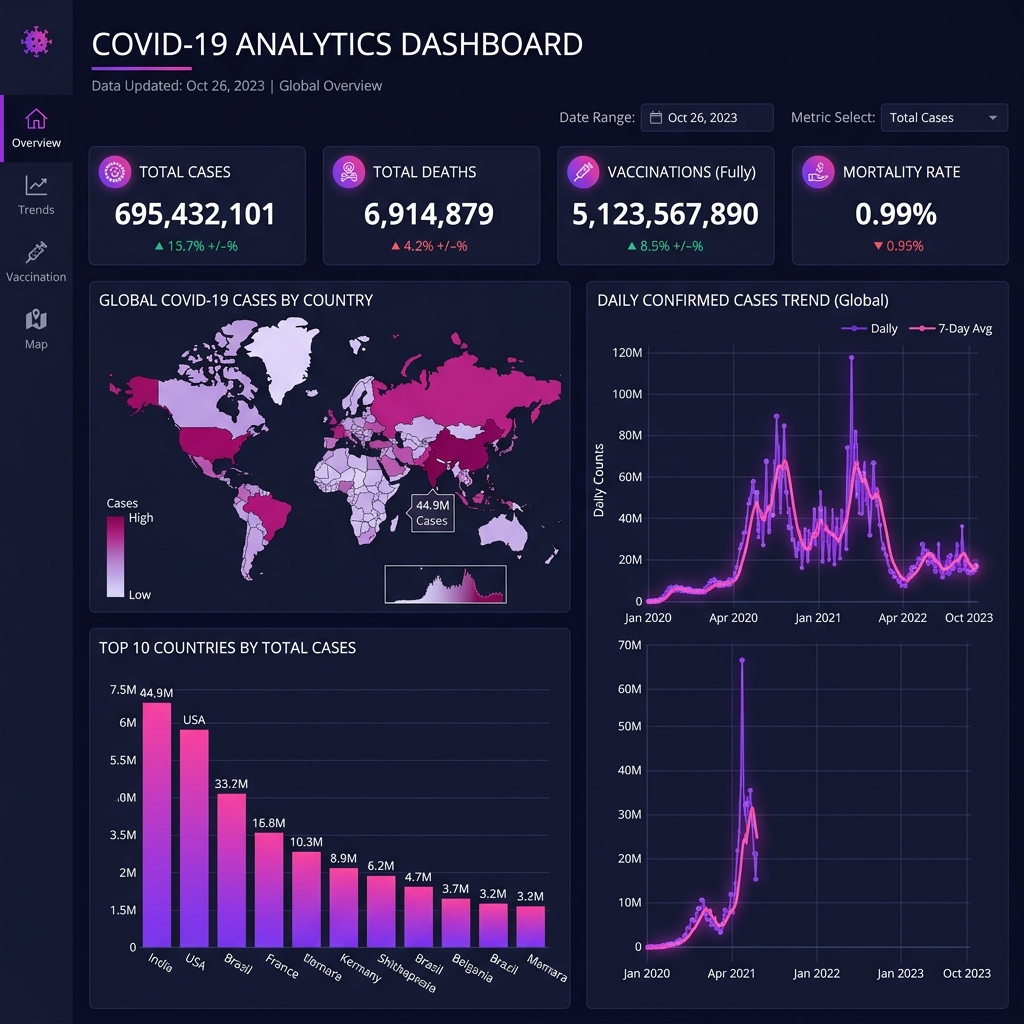Select the 33.2M bar in Top 10 chart
Screen dimensions: 1024x1024
(231, 871)
